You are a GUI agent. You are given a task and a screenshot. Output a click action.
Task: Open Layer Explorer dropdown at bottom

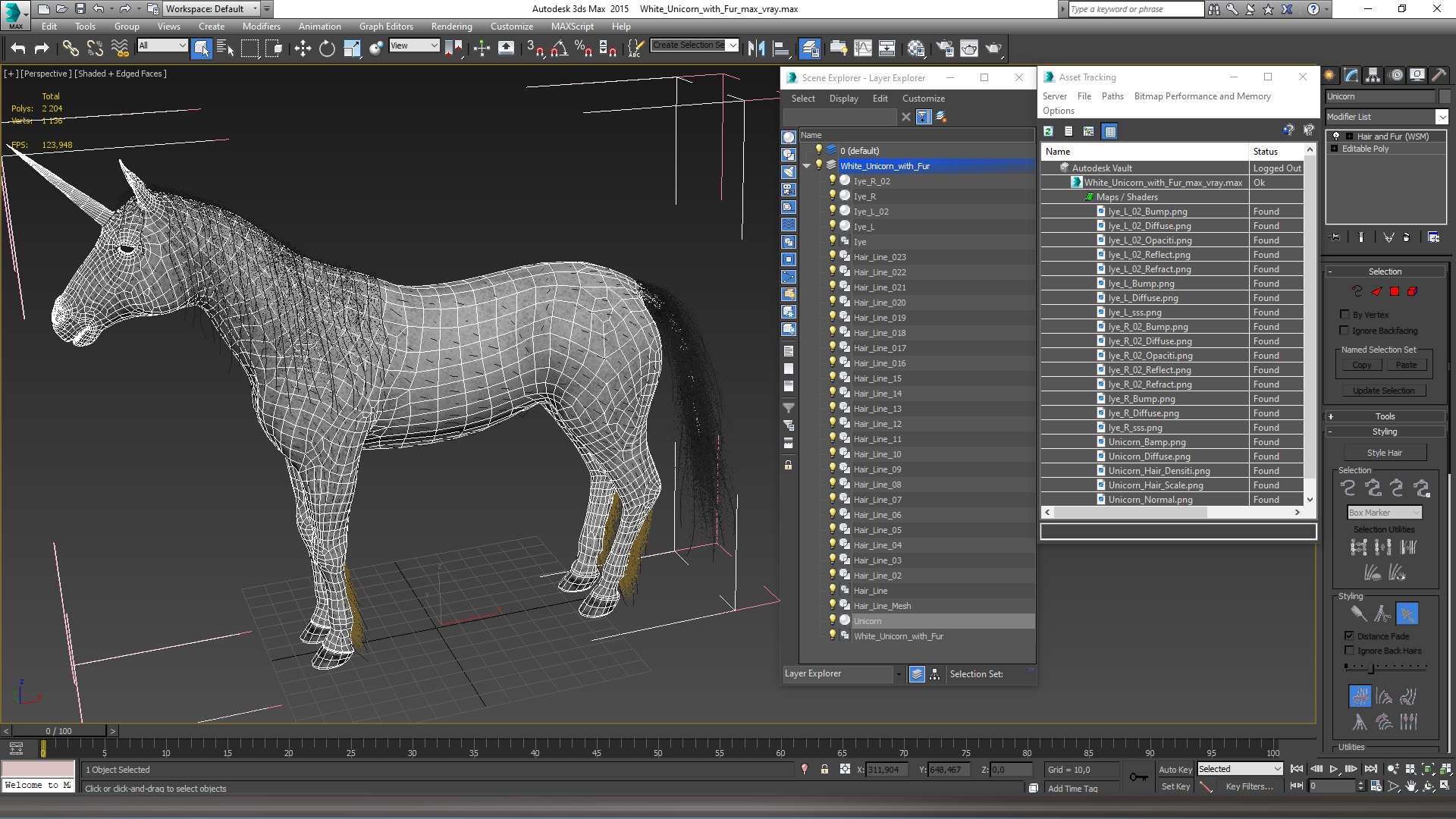(x=843, y=673)
